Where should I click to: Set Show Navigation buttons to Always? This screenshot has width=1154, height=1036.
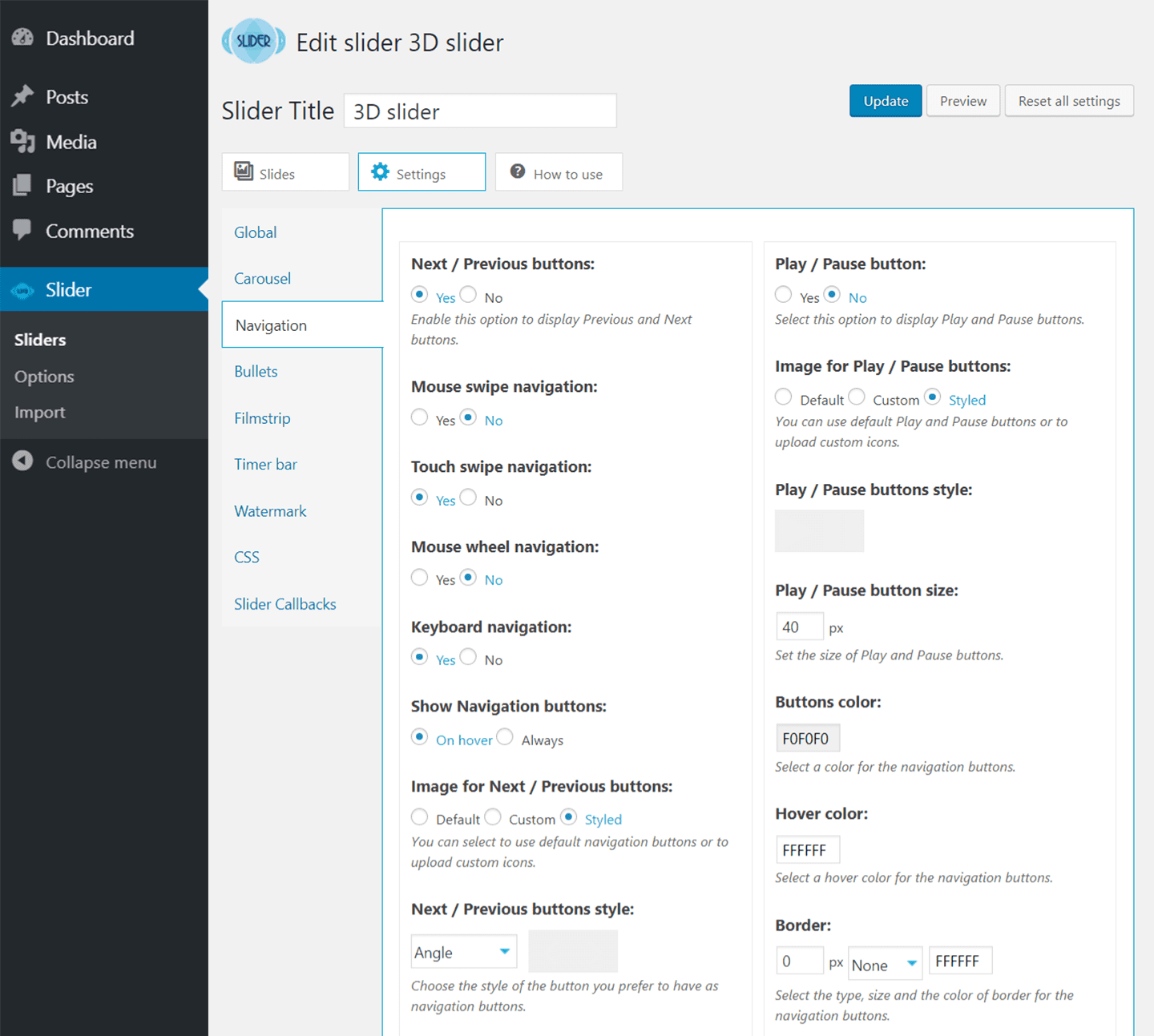505,736
